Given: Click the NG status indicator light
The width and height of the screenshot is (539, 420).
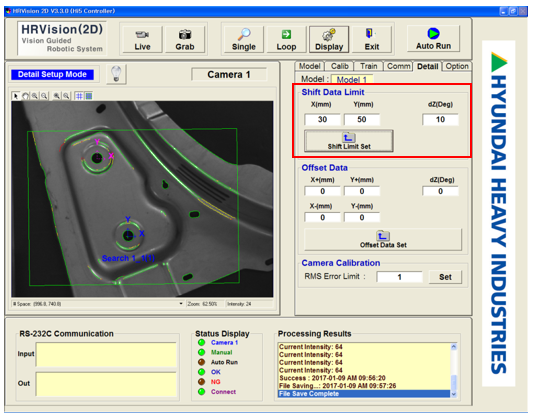Looking at the screenshot, I should click(x=201, y=382).
